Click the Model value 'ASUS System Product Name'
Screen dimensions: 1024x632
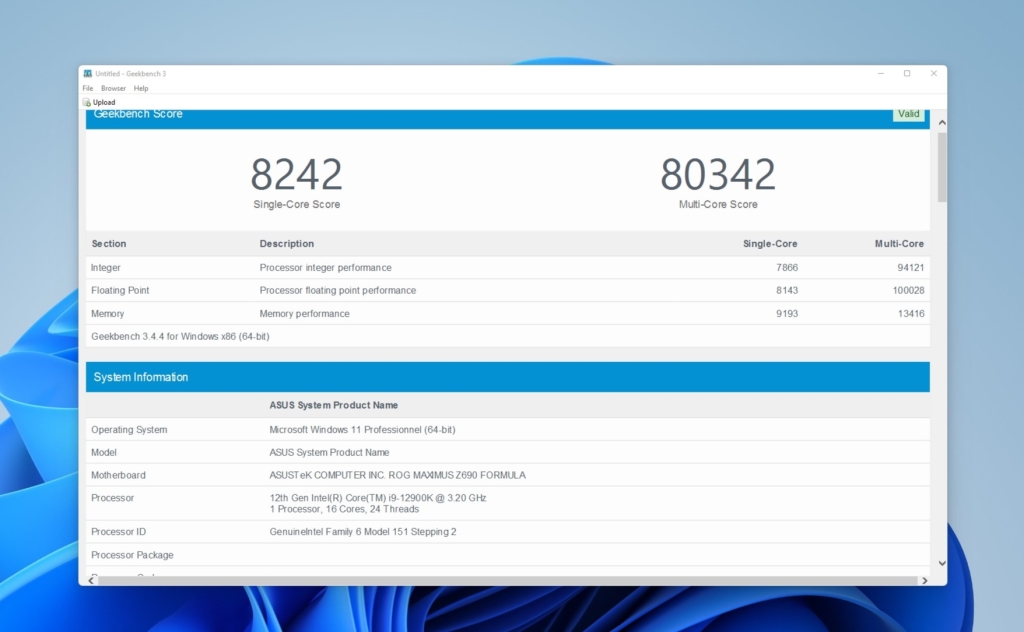click(329, 452)
